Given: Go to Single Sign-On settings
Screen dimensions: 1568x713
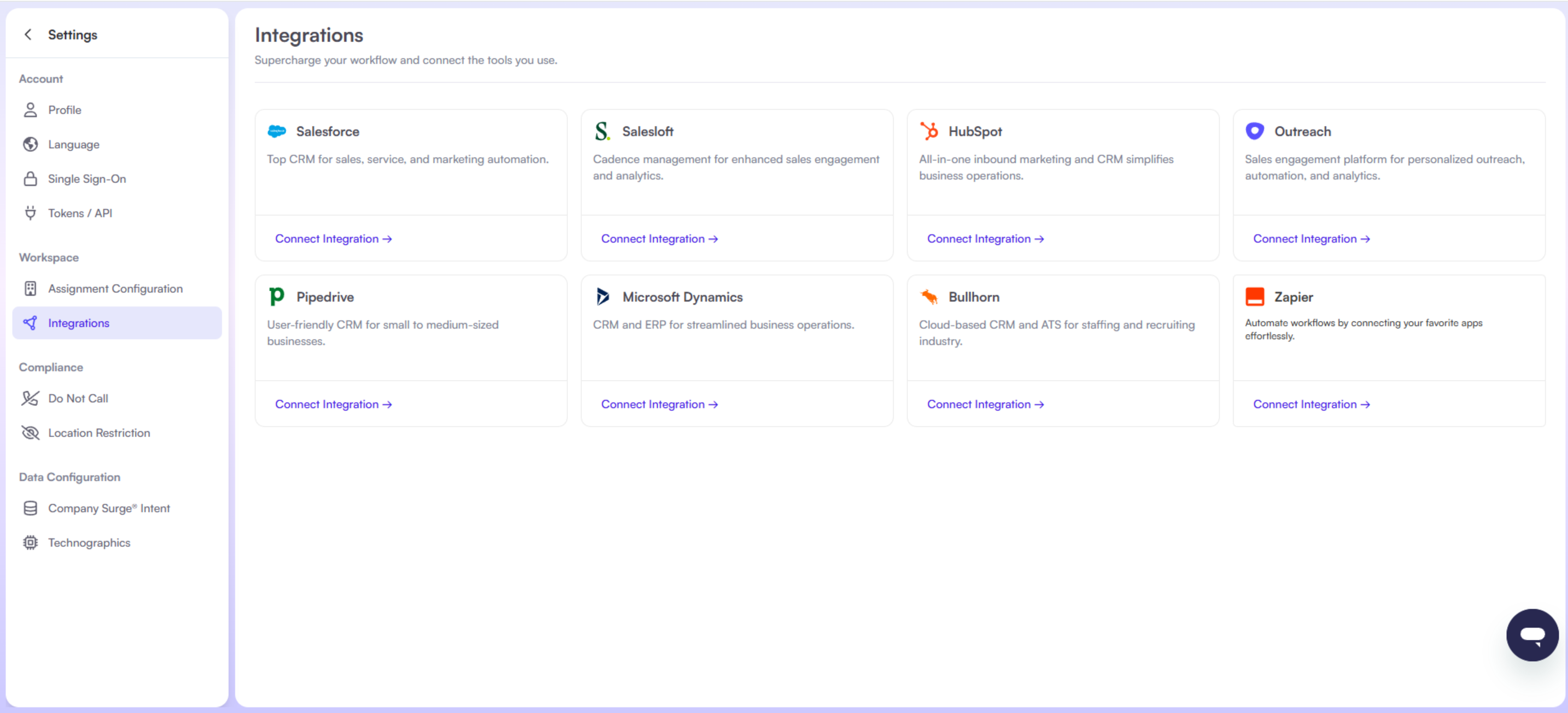Looking at the screenshot, I should coord(87,179).
